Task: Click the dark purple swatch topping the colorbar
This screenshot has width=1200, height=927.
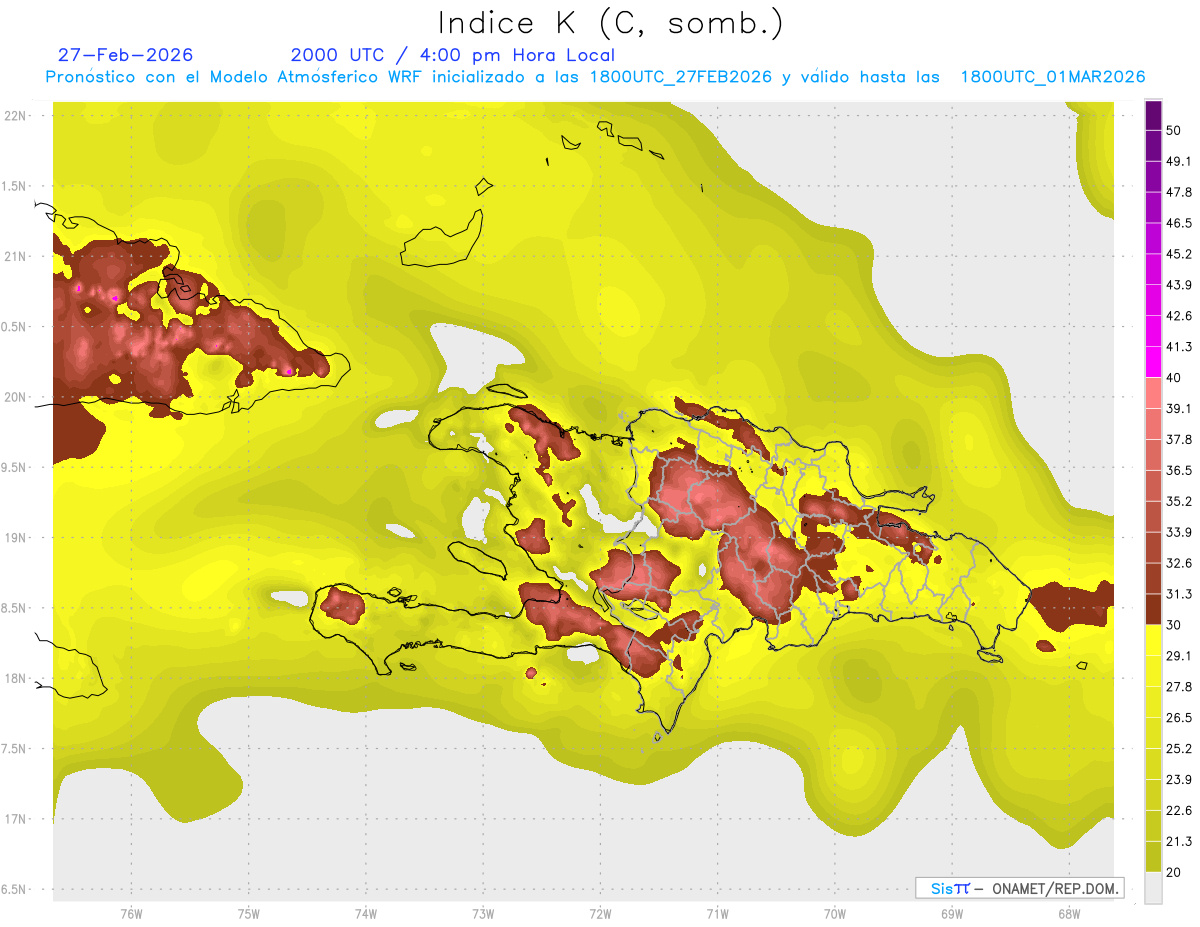Action: pyautogui.click(x=1153, y=115)
